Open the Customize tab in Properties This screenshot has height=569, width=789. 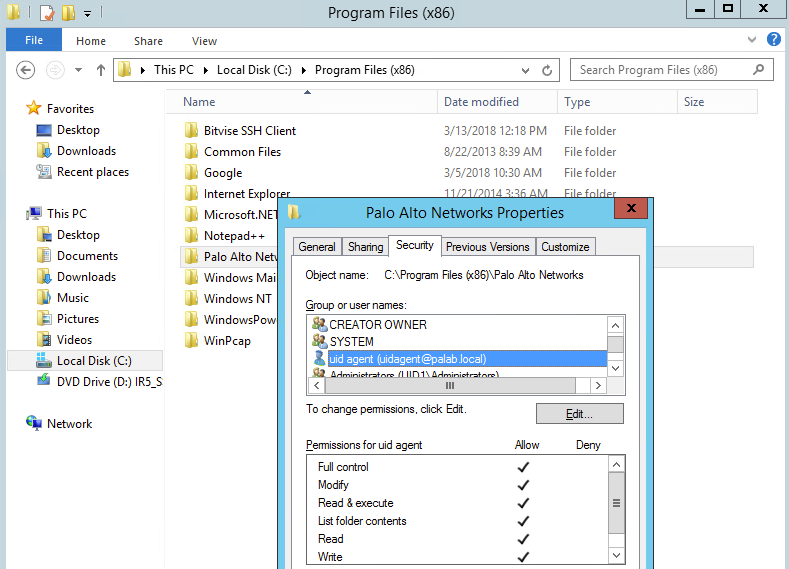pos(565,247)
